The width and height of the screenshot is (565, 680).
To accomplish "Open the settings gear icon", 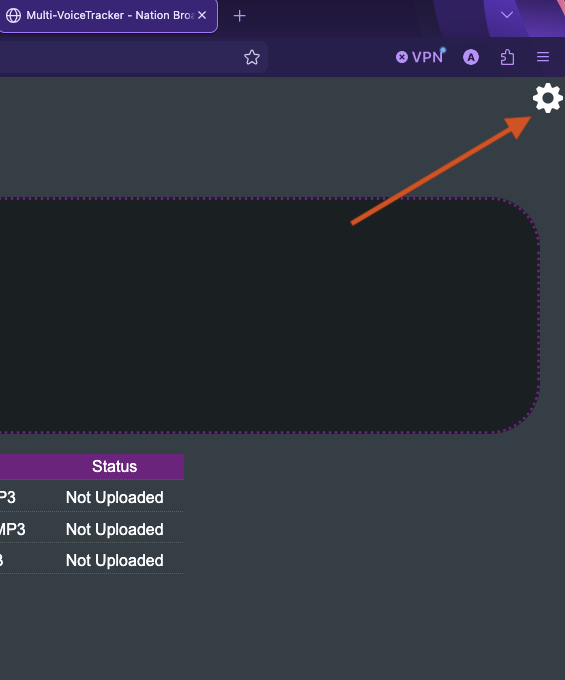I will pos(548,98).
